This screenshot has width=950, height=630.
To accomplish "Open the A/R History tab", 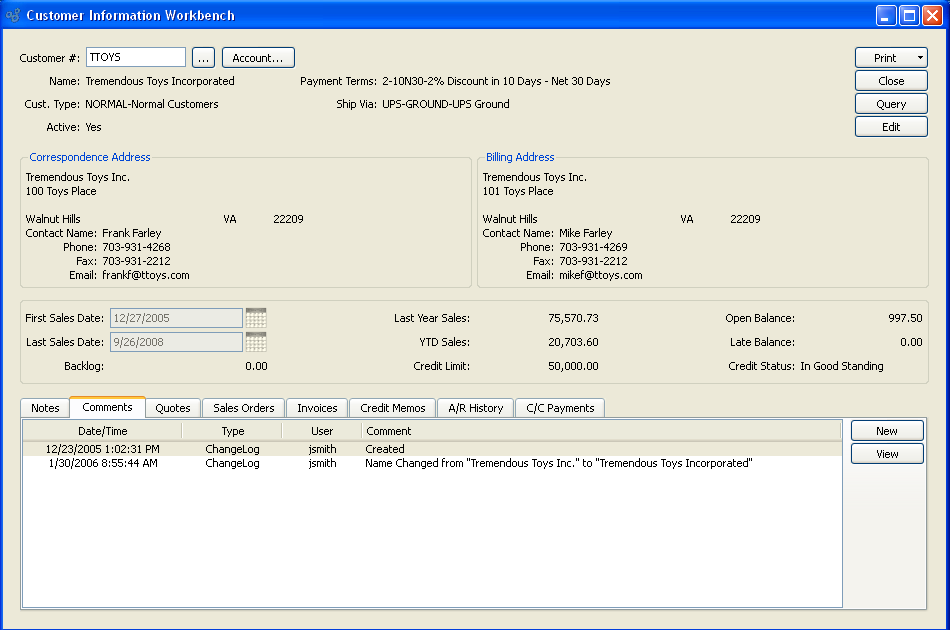I will point(475,408).
